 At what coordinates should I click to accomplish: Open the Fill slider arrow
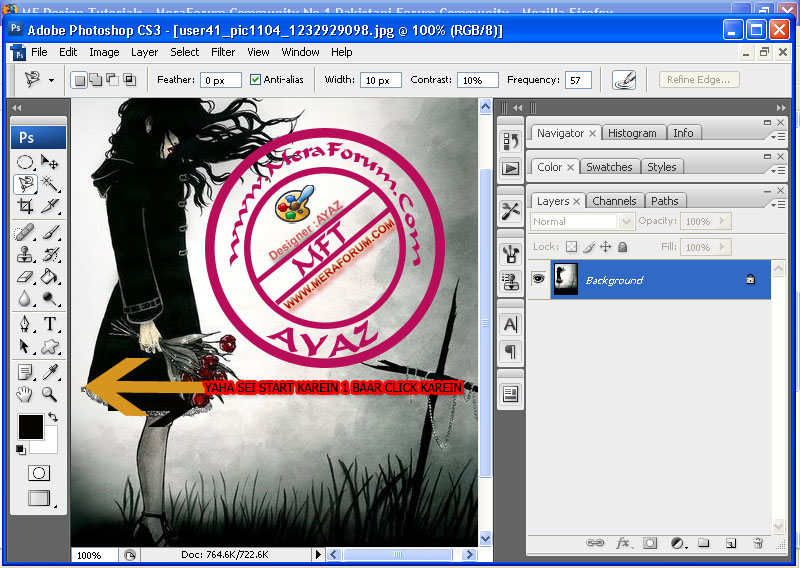click(721, 247)
